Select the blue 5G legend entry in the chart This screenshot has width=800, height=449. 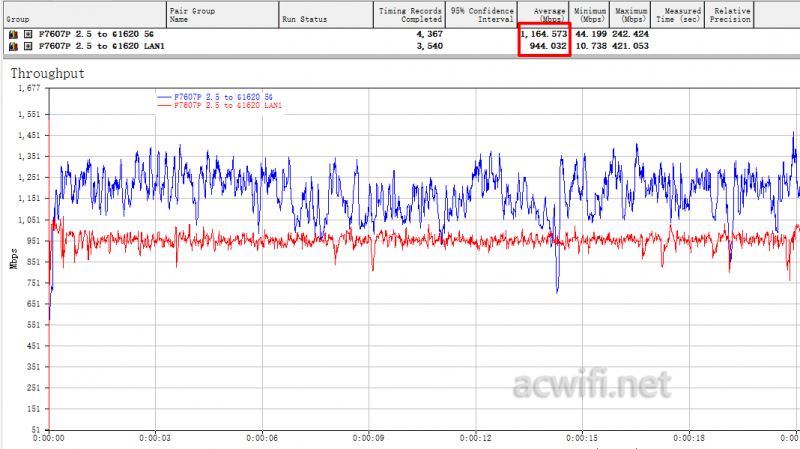click(215, 97)
